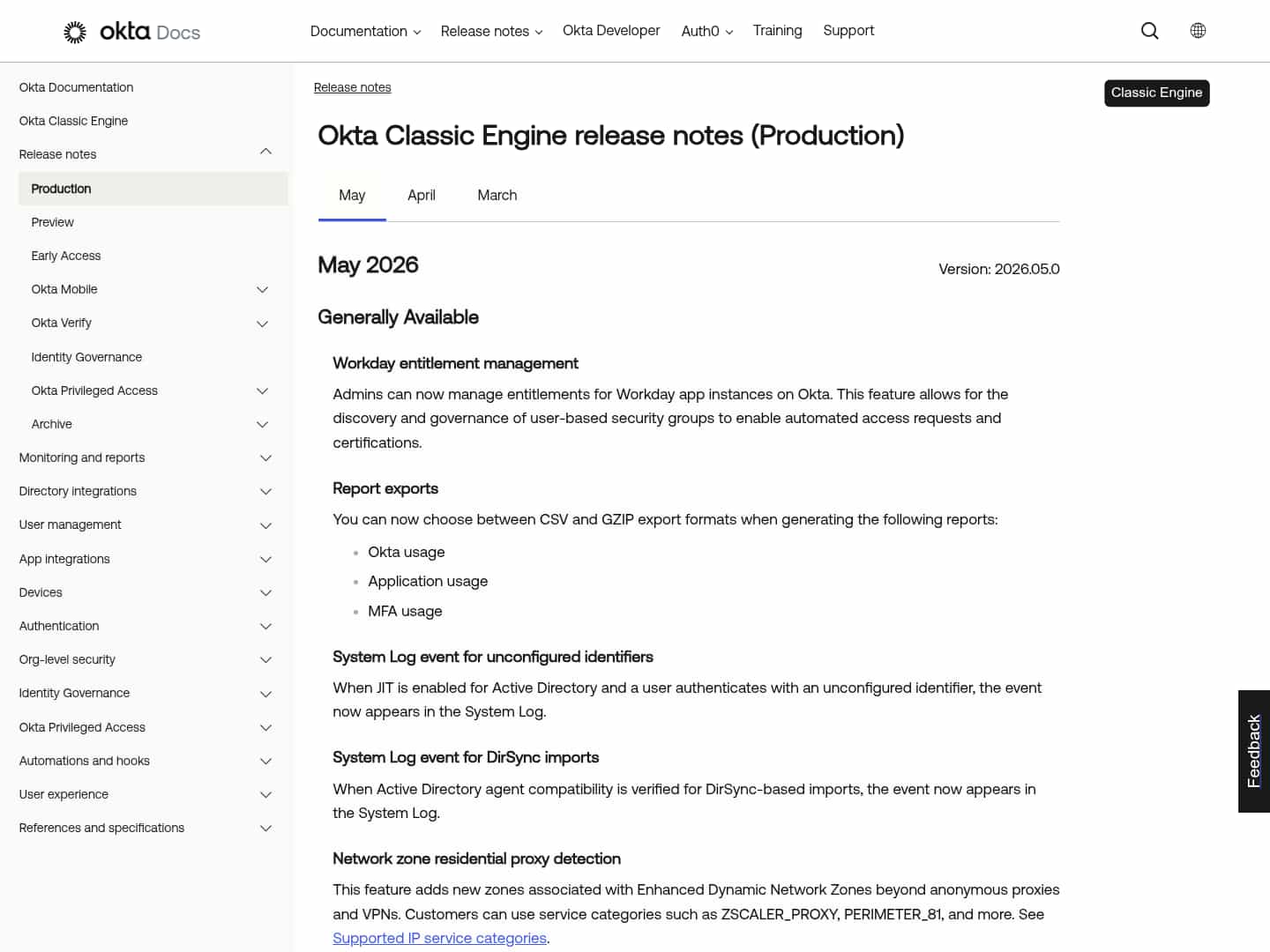Screen dimensions: 1270x952
Task: Open the Feedback side tab
Action: pyautogui.click(x=1254, y=751)
